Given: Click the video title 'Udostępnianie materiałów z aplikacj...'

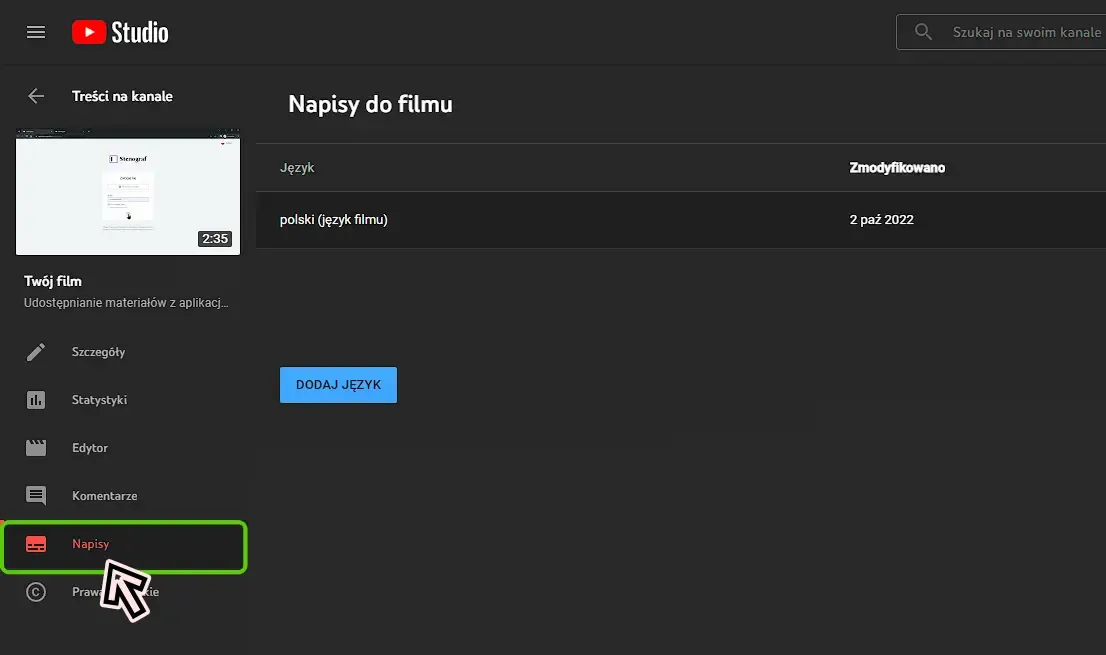Looking at the screenshot, I should (126, 302).
